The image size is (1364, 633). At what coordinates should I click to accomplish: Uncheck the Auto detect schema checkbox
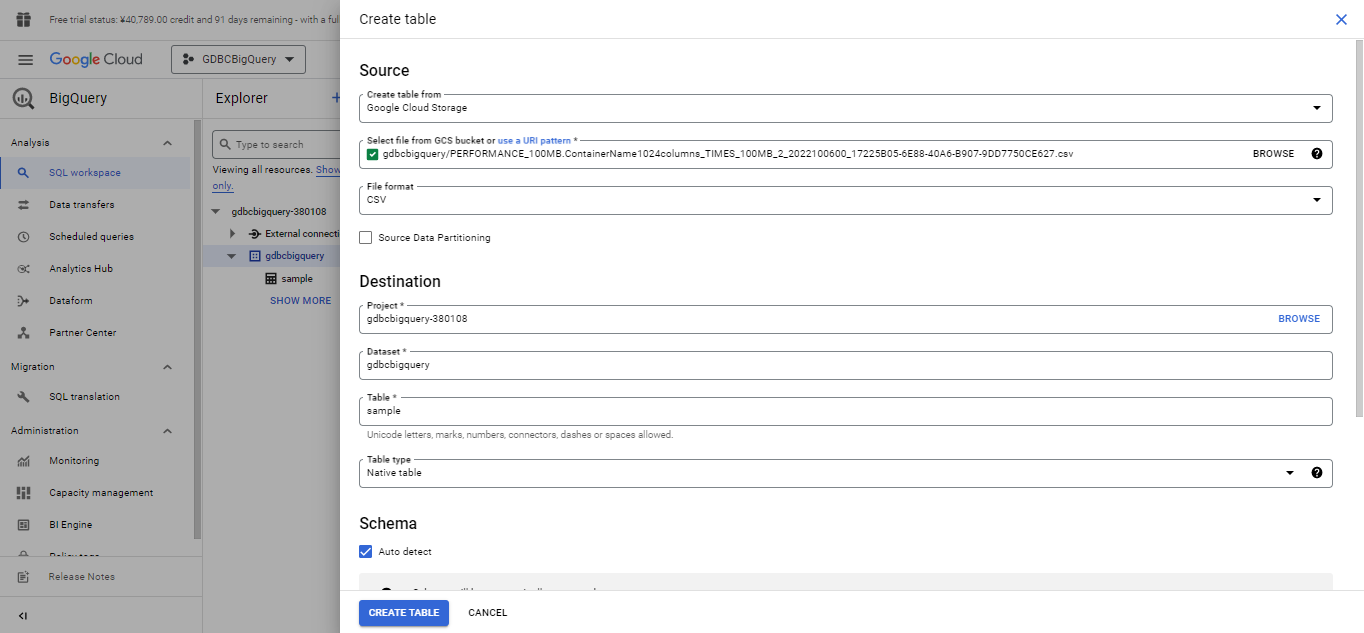[x=366, y=552]
